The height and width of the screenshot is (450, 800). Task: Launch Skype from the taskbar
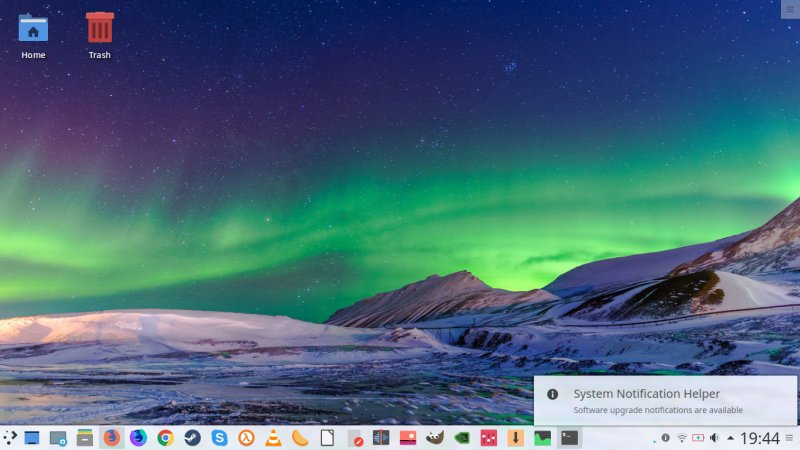pos(219,438)
